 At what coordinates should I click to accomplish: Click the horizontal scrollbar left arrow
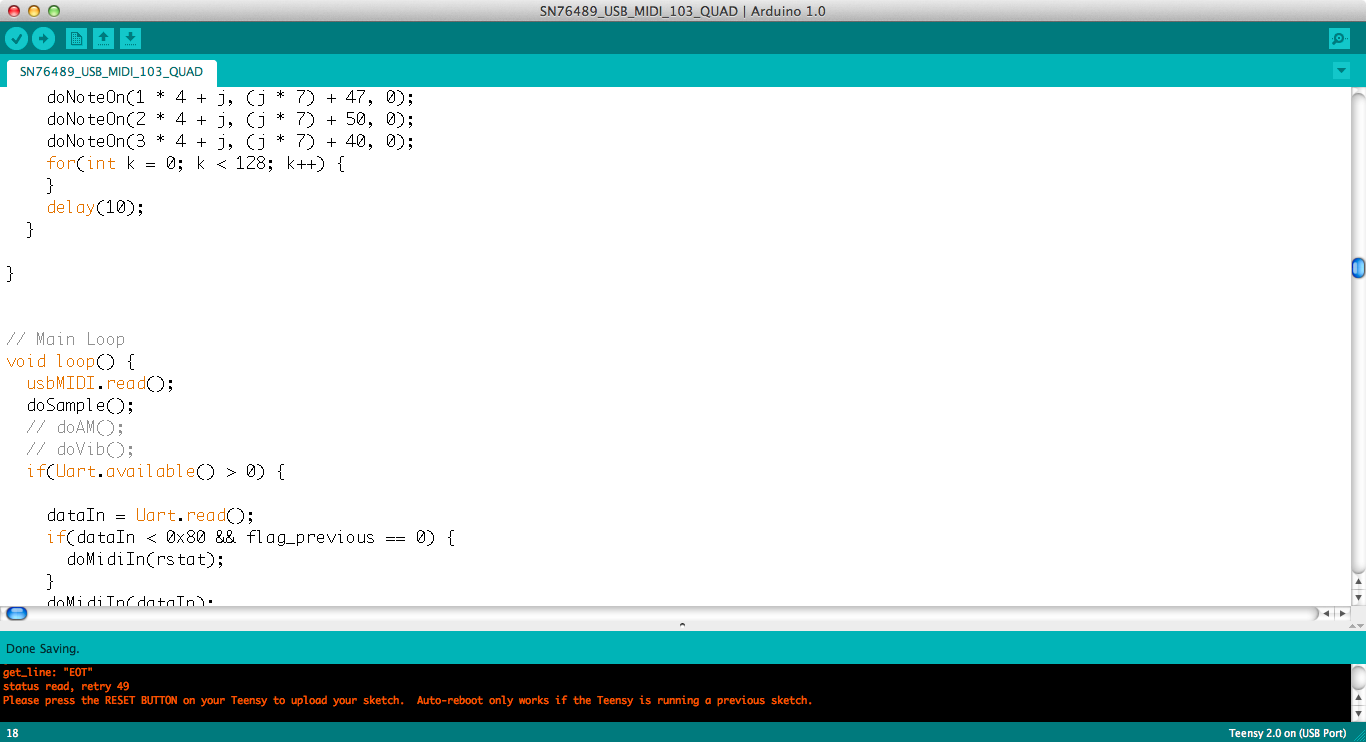(1326, 613)
